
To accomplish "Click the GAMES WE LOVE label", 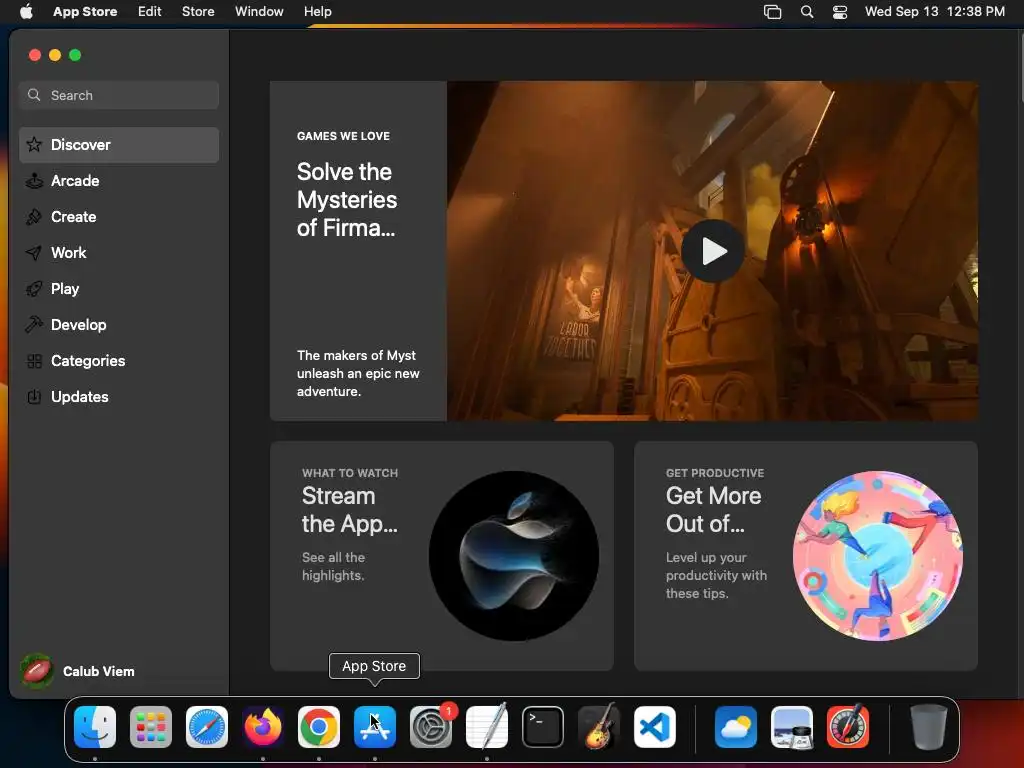I will (x=343, y=136).
